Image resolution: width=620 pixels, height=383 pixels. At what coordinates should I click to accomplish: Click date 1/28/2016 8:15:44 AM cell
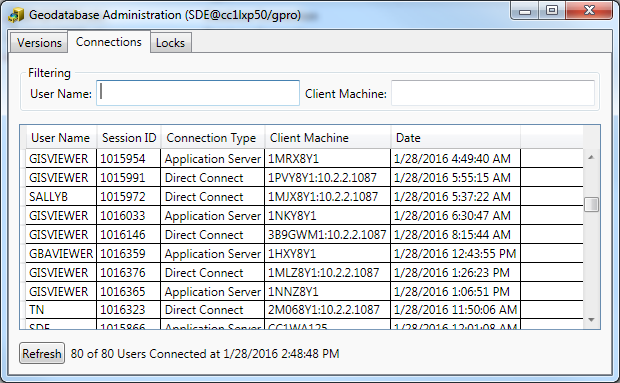[x=456, y=234]
